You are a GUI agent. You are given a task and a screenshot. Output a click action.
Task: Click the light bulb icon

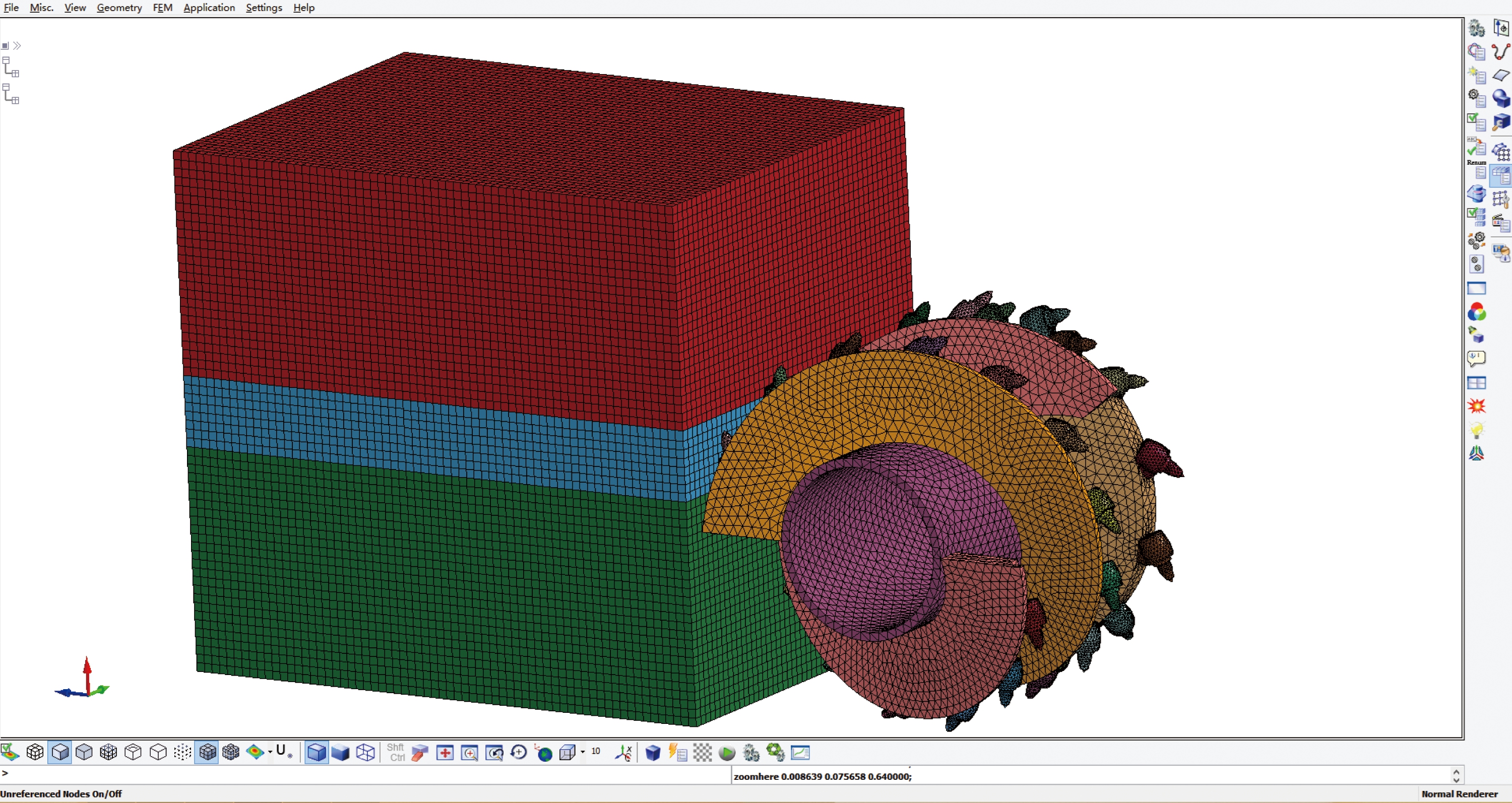coord(1476,430)
